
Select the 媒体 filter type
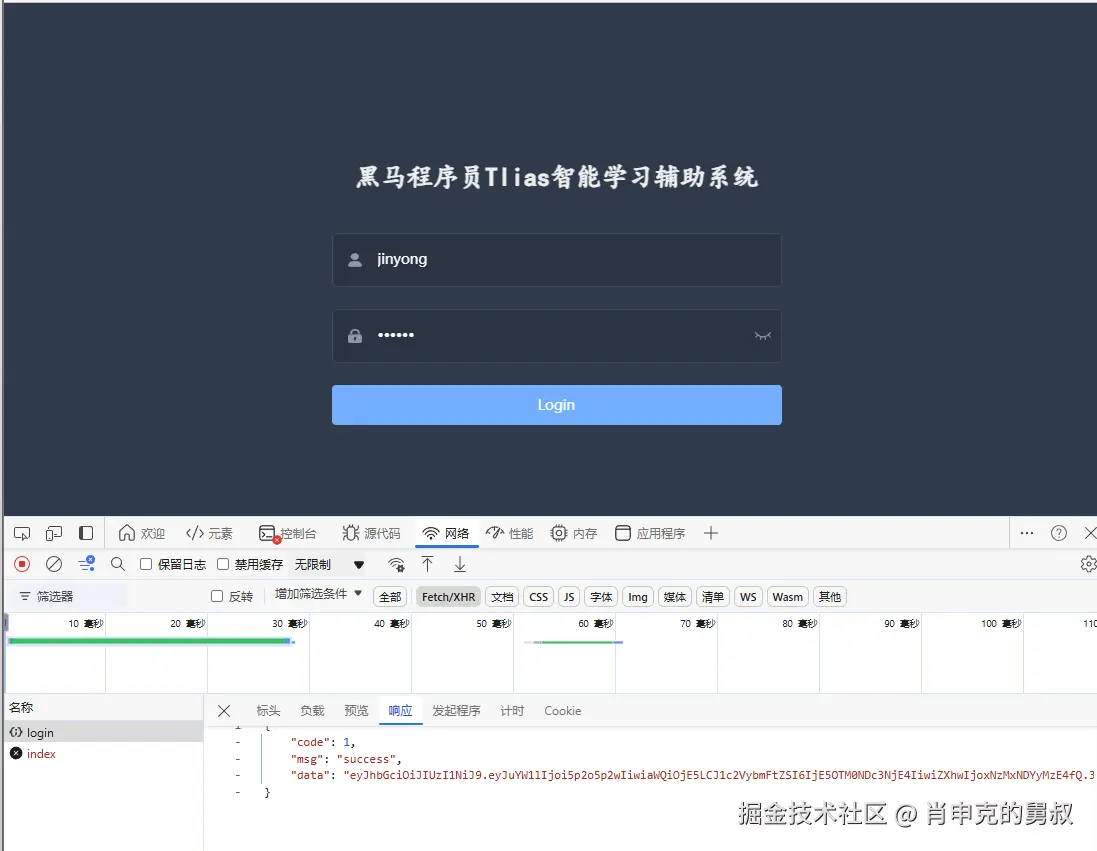[675, 597]
